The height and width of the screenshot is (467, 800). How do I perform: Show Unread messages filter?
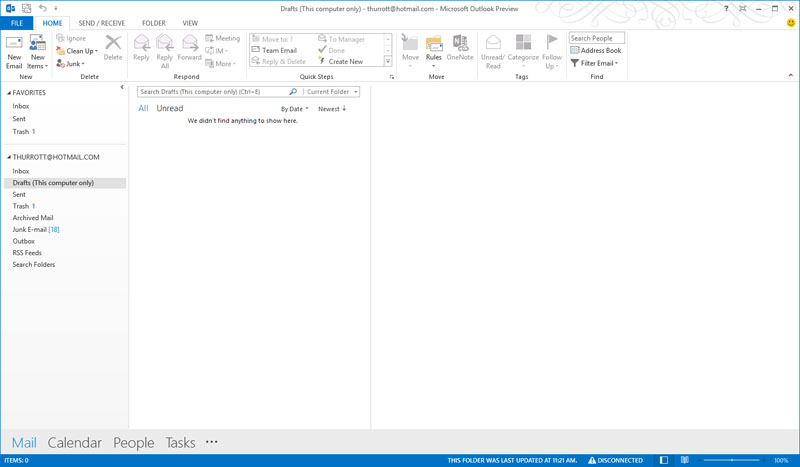point(169,108)
